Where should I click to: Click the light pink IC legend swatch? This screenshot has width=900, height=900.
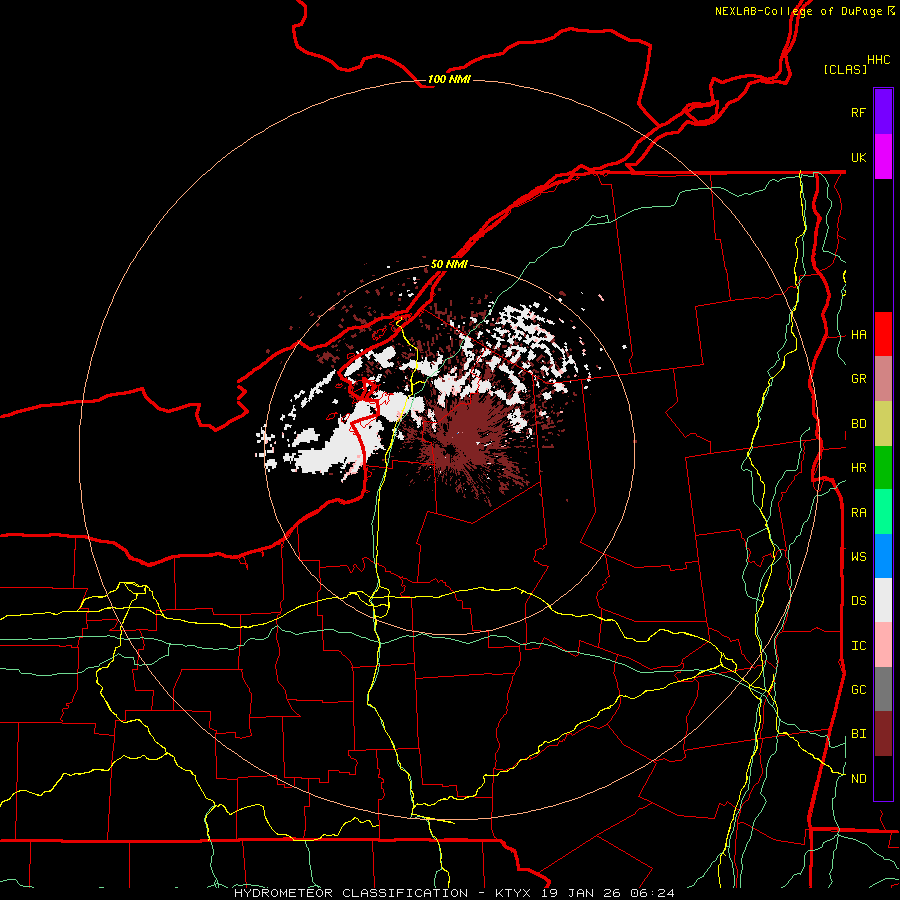coord(883,645)
